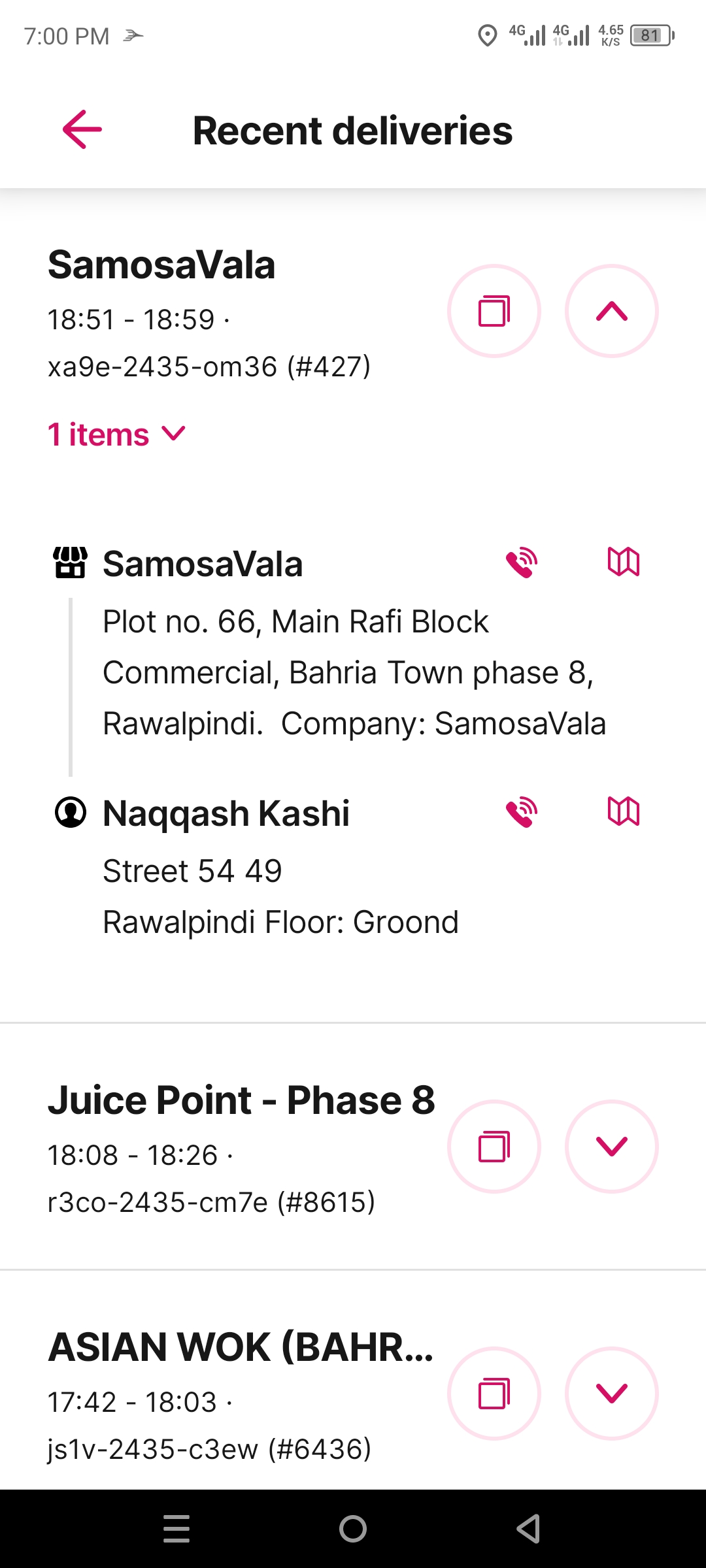Select the SamosaVala store icon
This screenshot has height=1568, width=706.
coord(70,563)
